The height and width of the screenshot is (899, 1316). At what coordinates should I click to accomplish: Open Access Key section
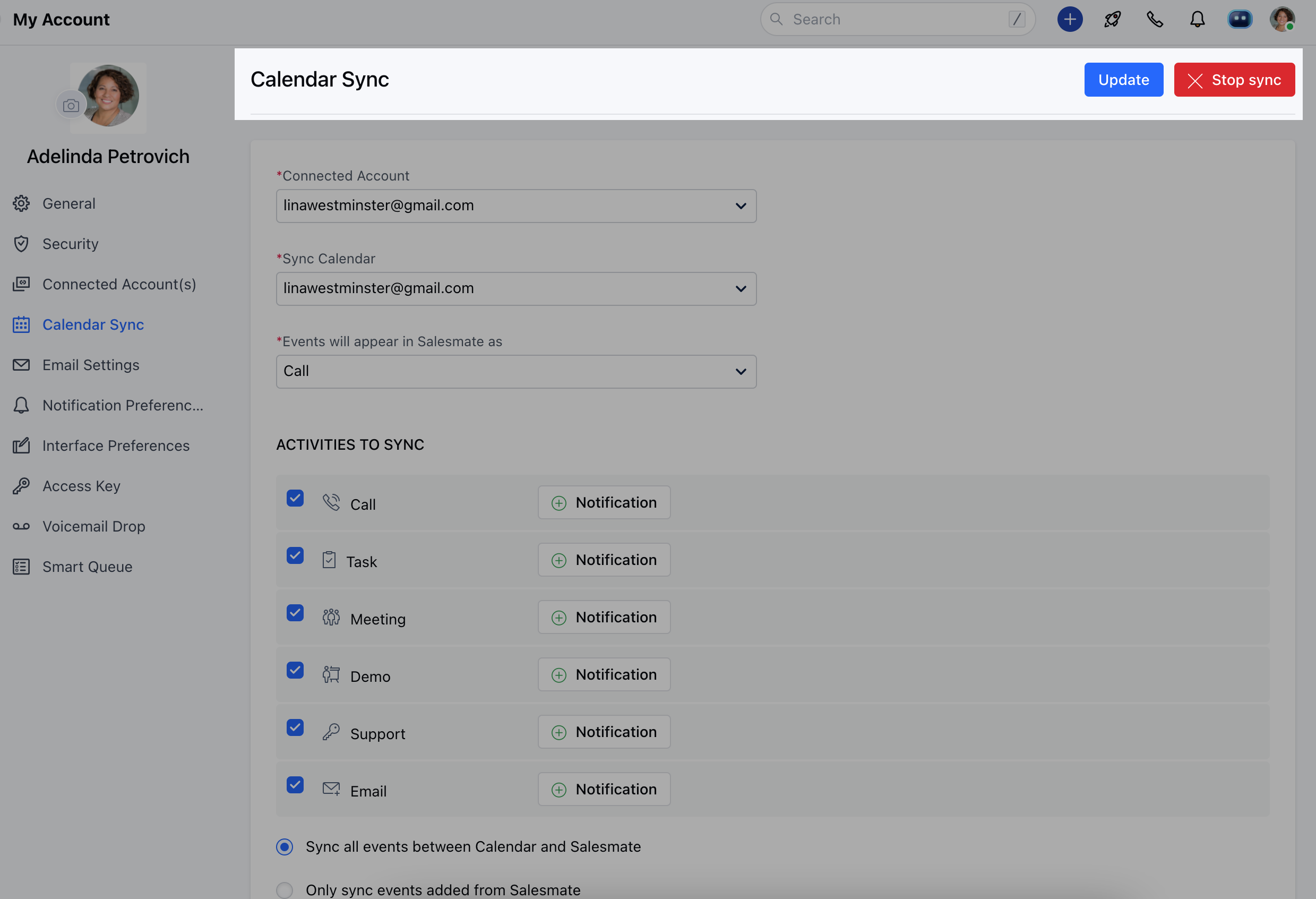(x=81, y=486)
